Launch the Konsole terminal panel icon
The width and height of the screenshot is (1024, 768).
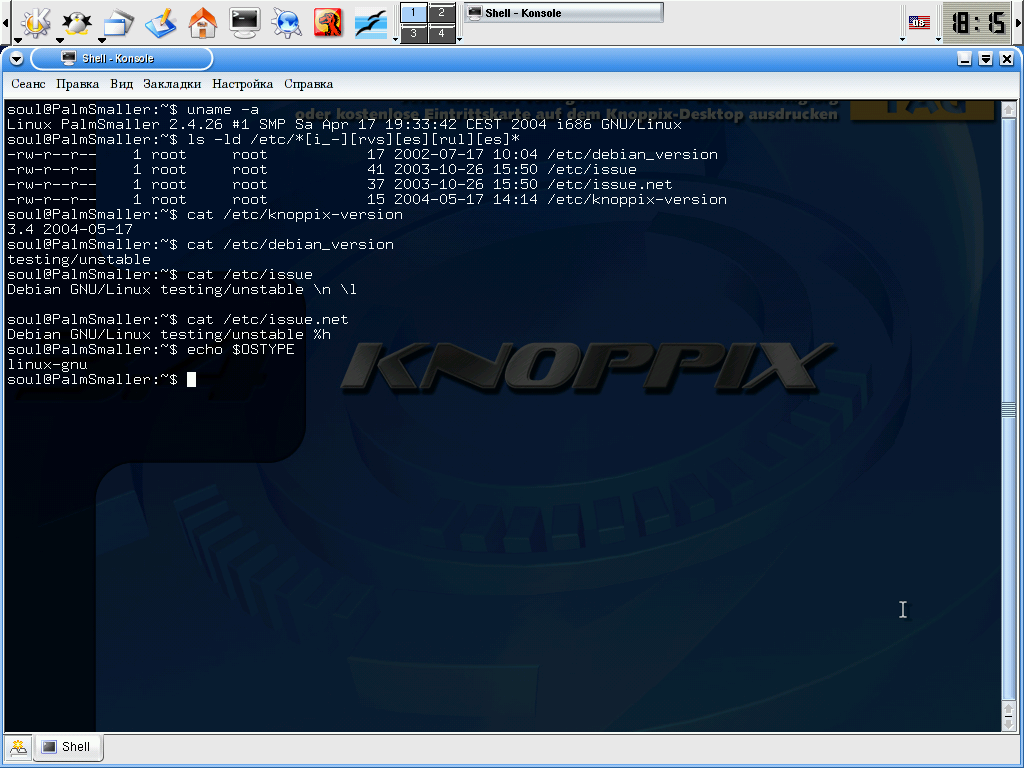pos(245,22)
